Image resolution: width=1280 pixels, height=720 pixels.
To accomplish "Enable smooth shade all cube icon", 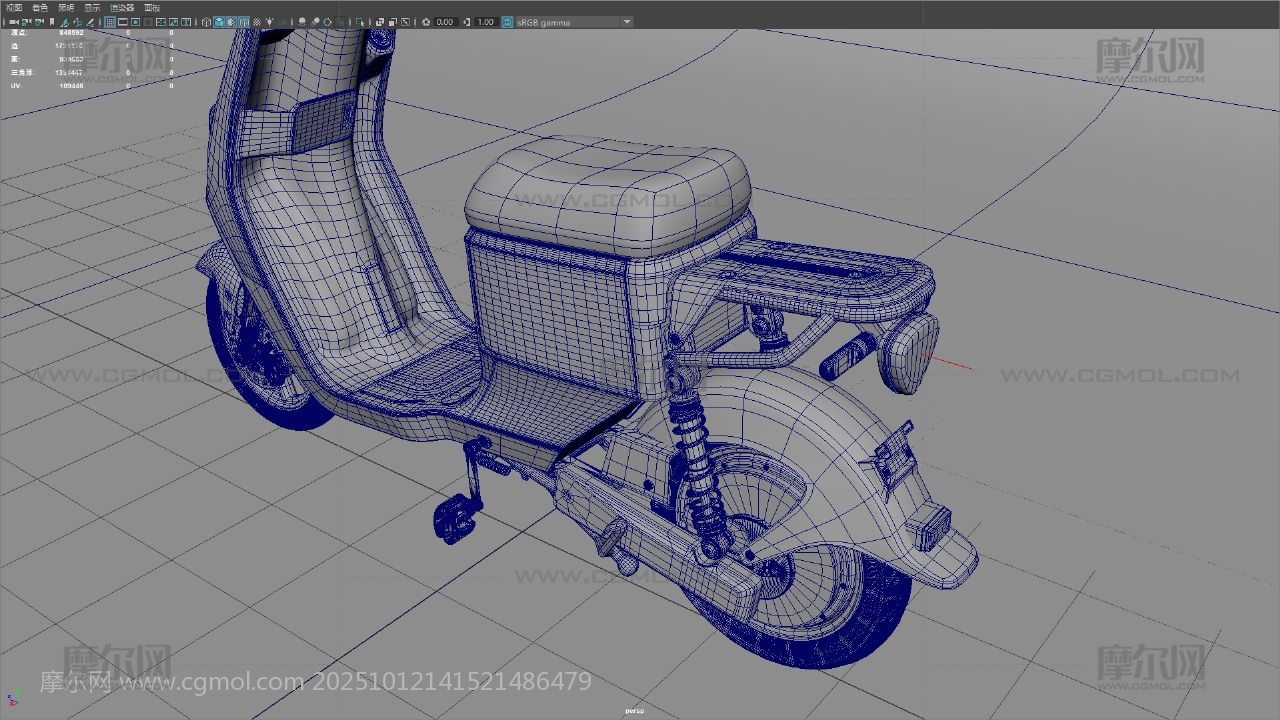I will pos(219,22).
